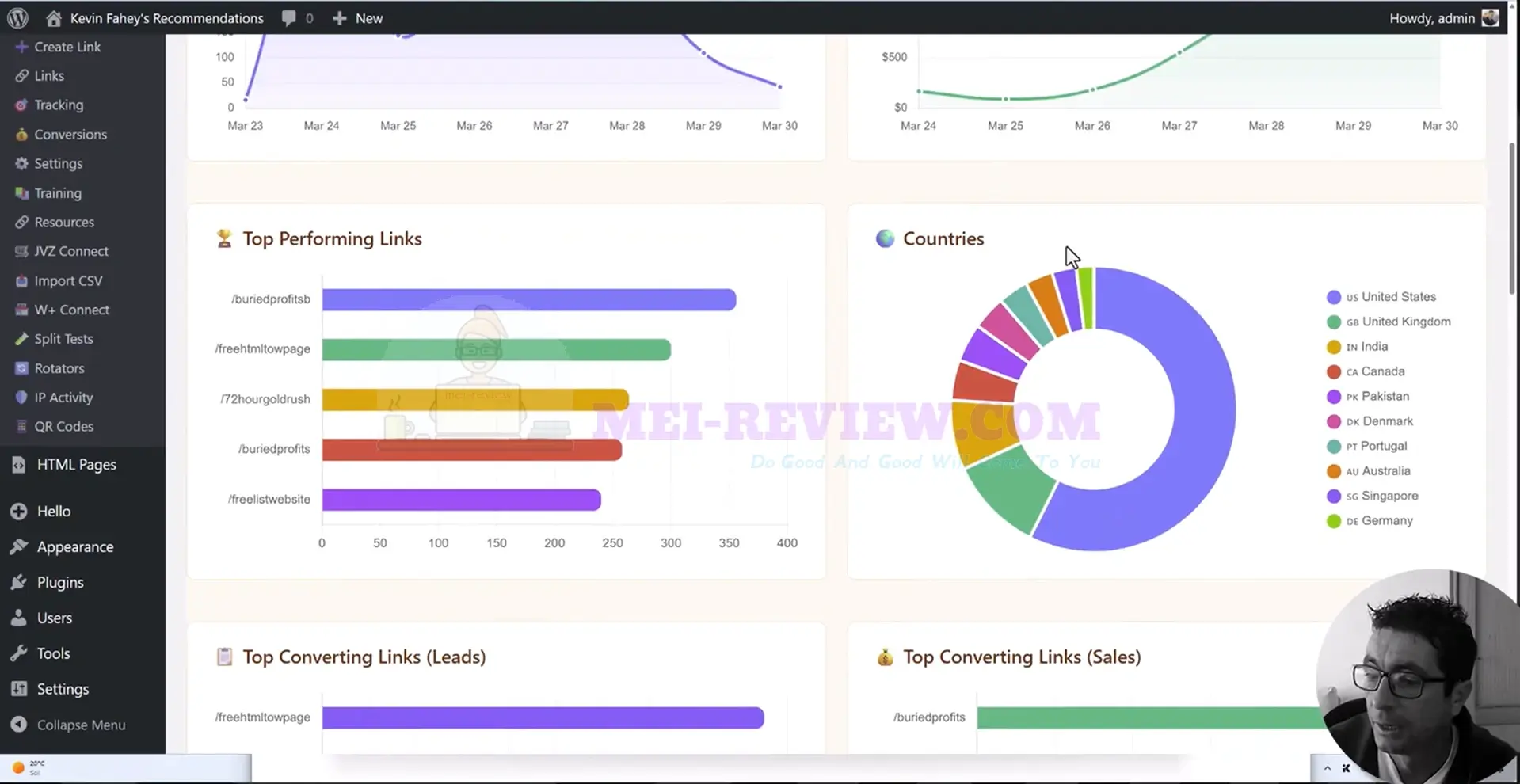The height and width of the screenshot is (784, 1520).
Task: Open the Howdy, admin account menu
Action: tap(1443, 18)
